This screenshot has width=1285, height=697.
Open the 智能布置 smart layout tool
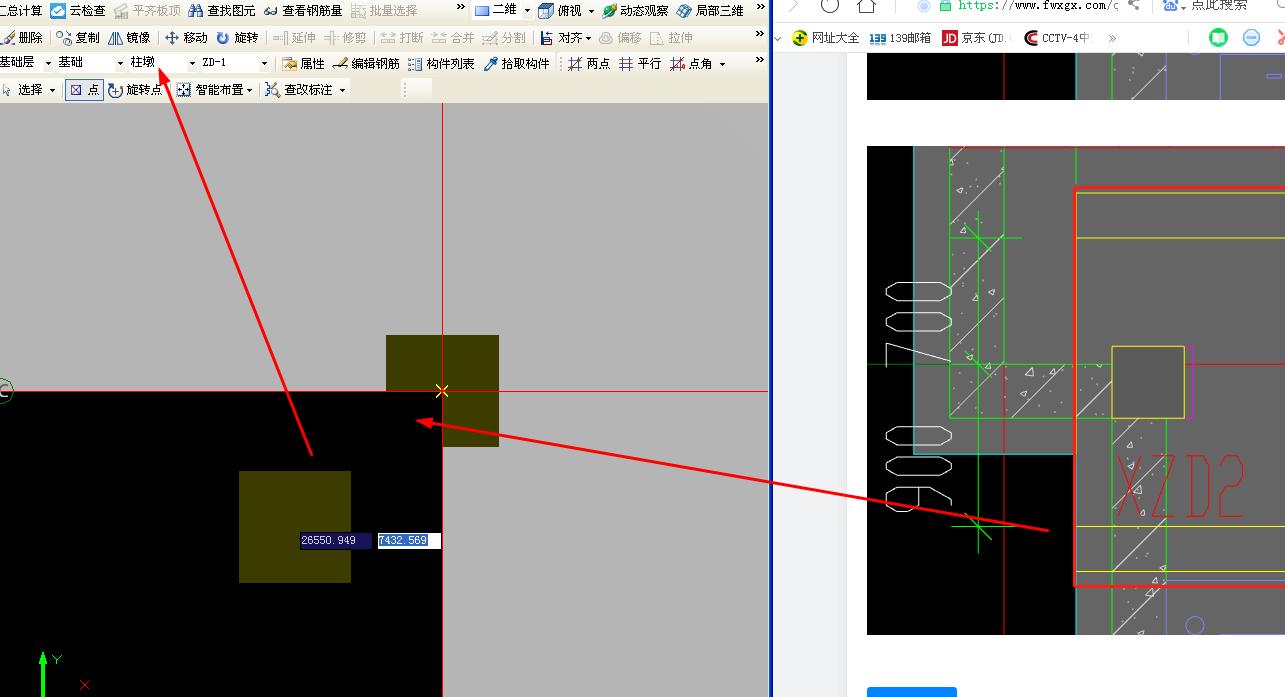(210, 90)
